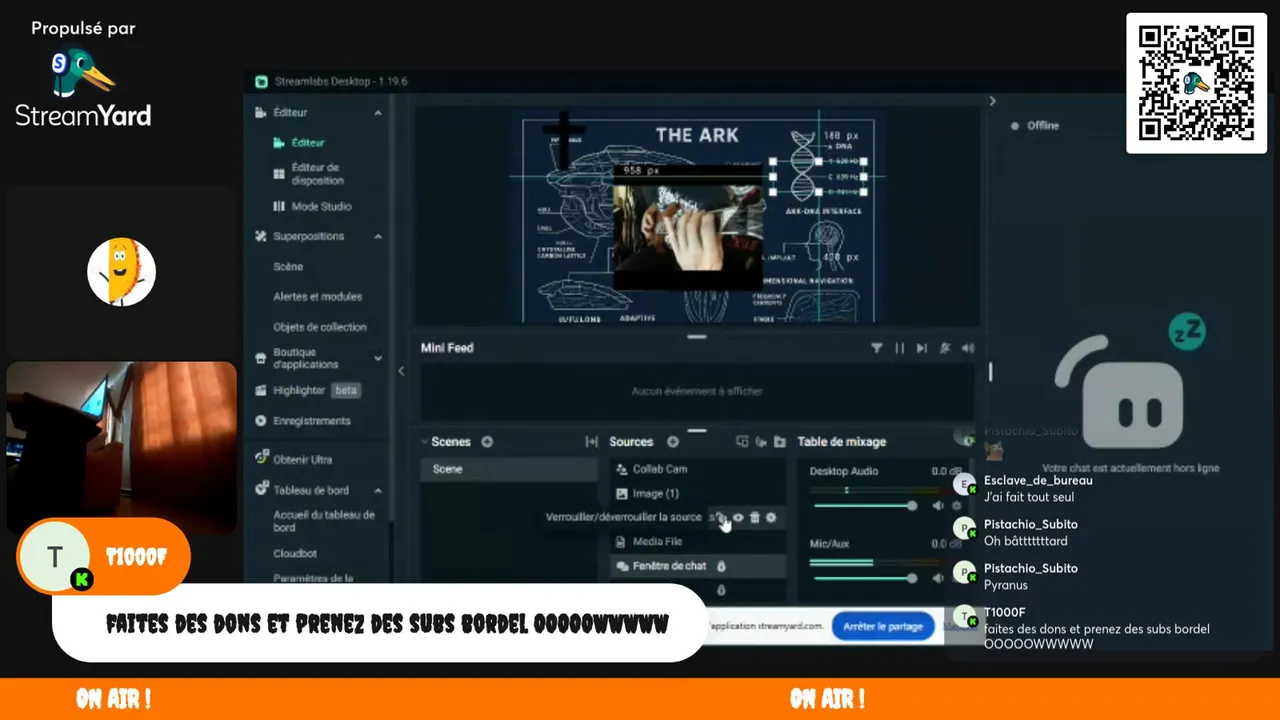Add a source folder in the Sources header
The height and width of the screenshot is (720, 1280).
[779, 442]
